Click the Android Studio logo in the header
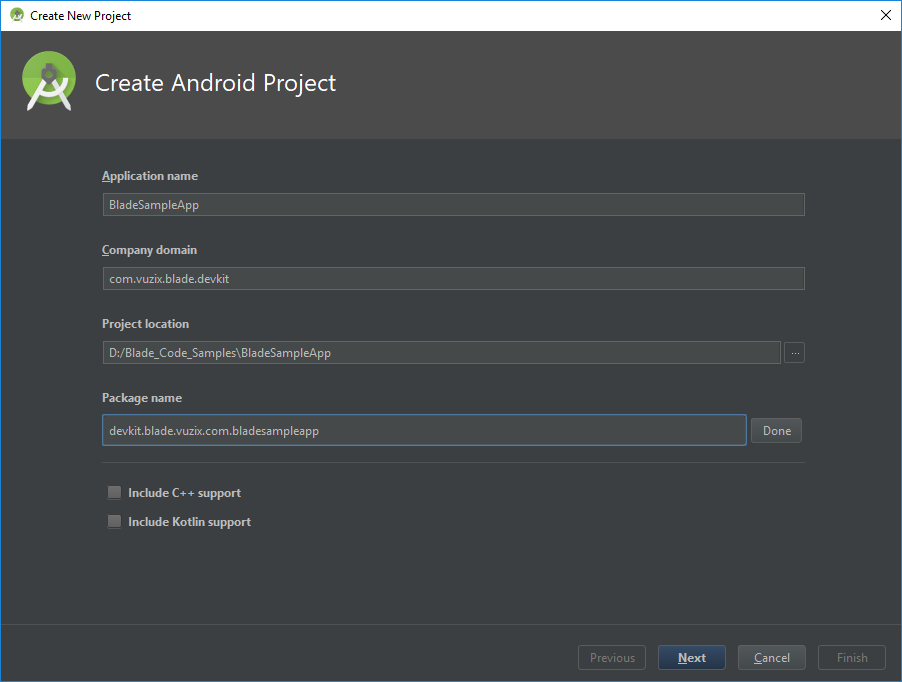 [x=49, y=81]
